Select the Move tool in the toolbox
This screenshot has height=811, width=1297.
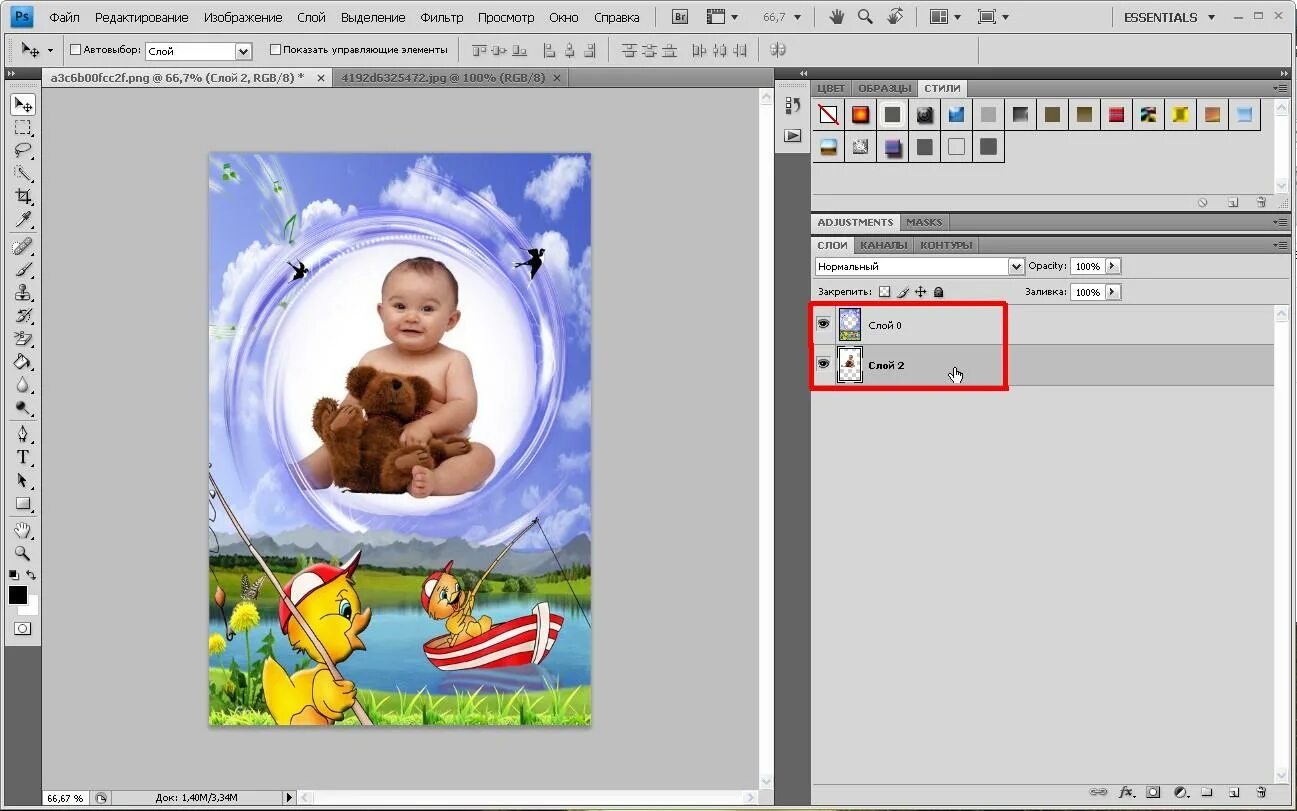(22, 105)
